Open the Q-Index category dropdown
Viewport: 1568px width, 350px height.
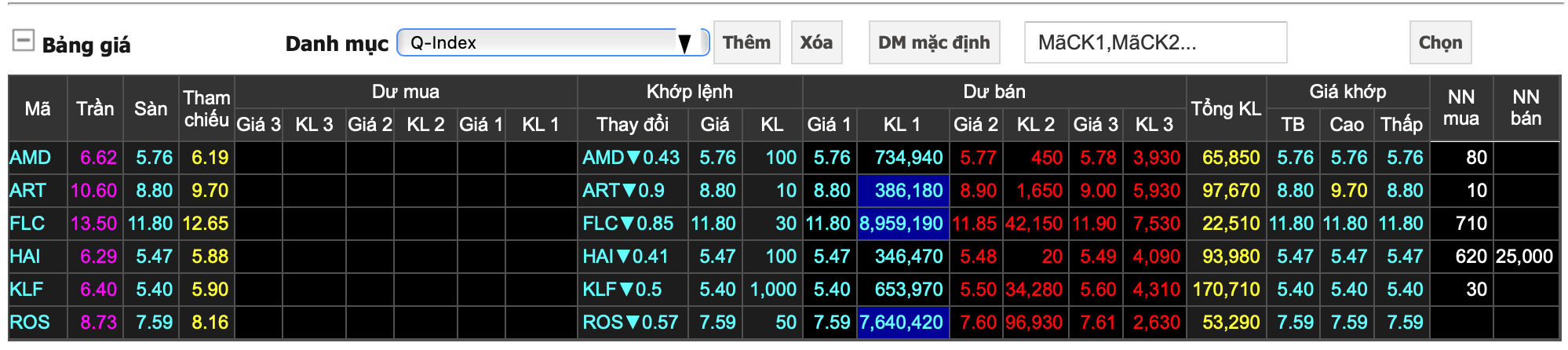pos(552,42)
